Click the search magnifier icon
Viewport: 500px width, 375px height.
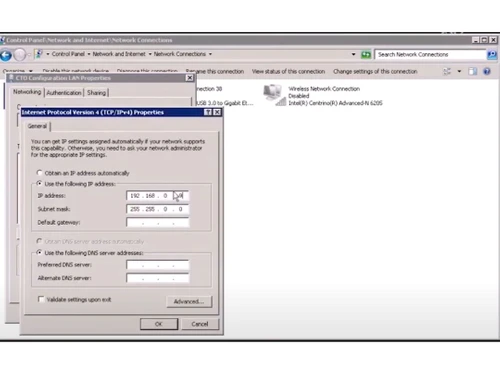(x=492, y=55)
